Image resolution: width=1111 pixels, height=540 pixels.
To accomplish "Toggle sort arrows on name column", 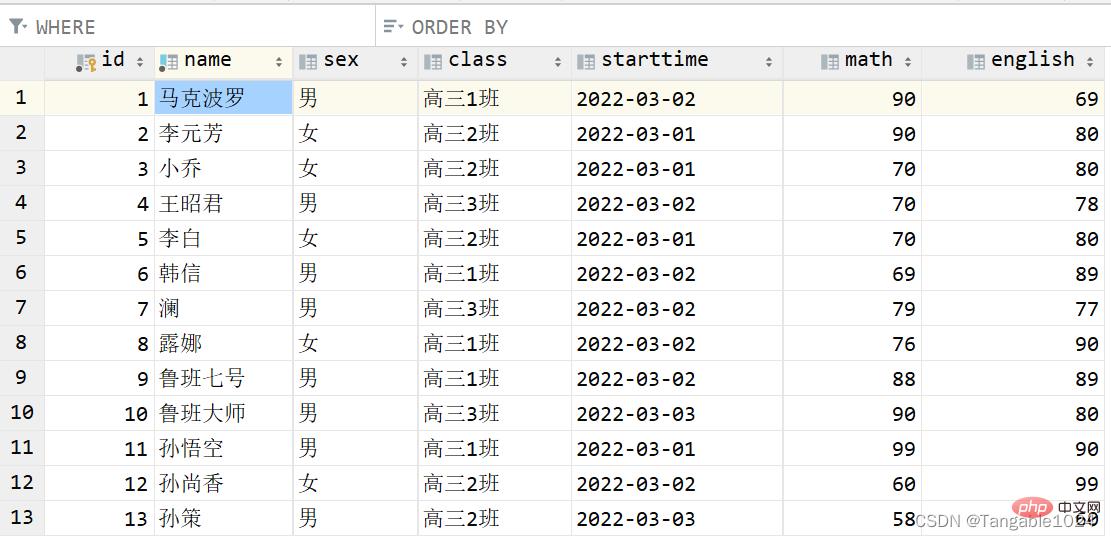I will pyautogui.click(x=279, y=62).
